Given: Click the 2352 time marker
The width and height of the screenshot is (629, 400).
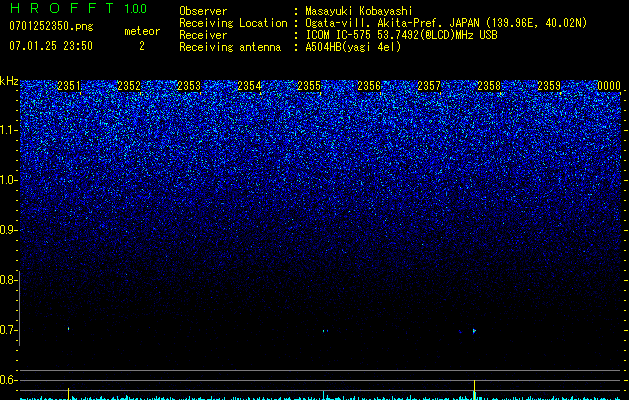Looking at the screenshot, I should point(129,86).
